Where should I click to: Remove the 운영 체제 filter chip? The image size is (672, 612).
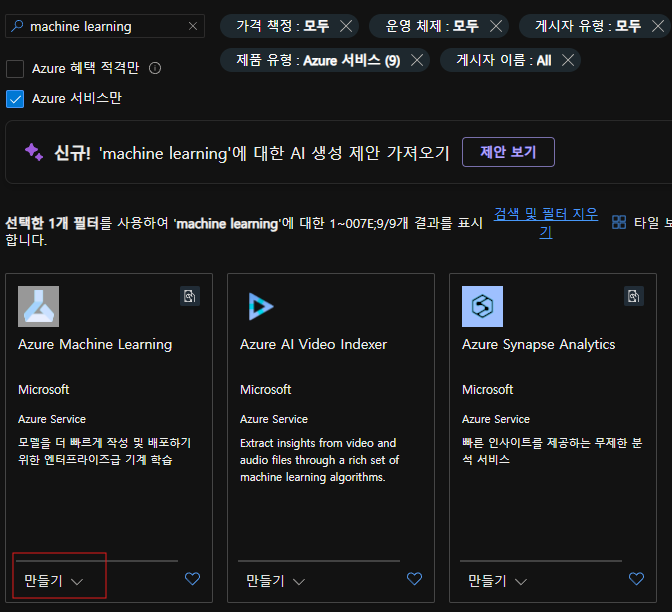click(496, 26)
